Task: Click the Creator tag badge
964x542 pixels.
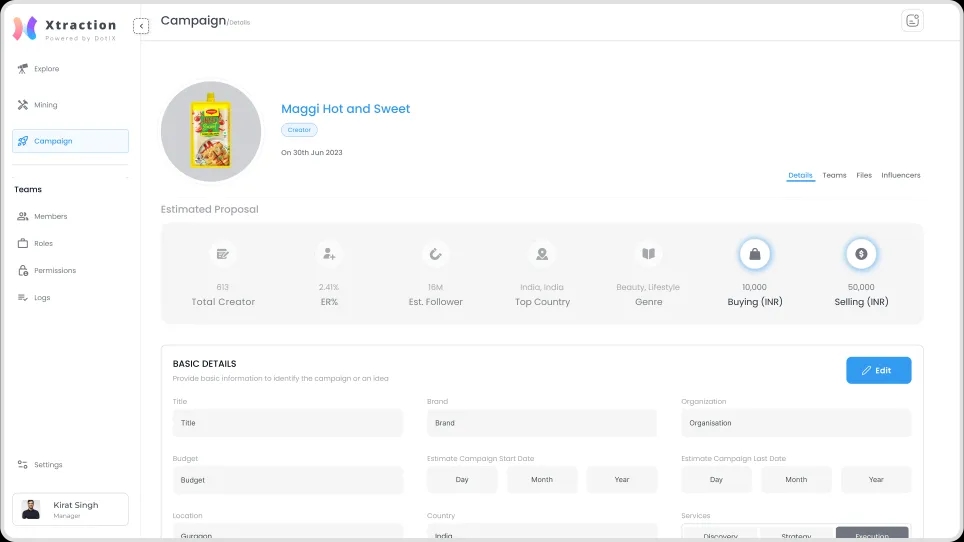Action: point(299,130)
